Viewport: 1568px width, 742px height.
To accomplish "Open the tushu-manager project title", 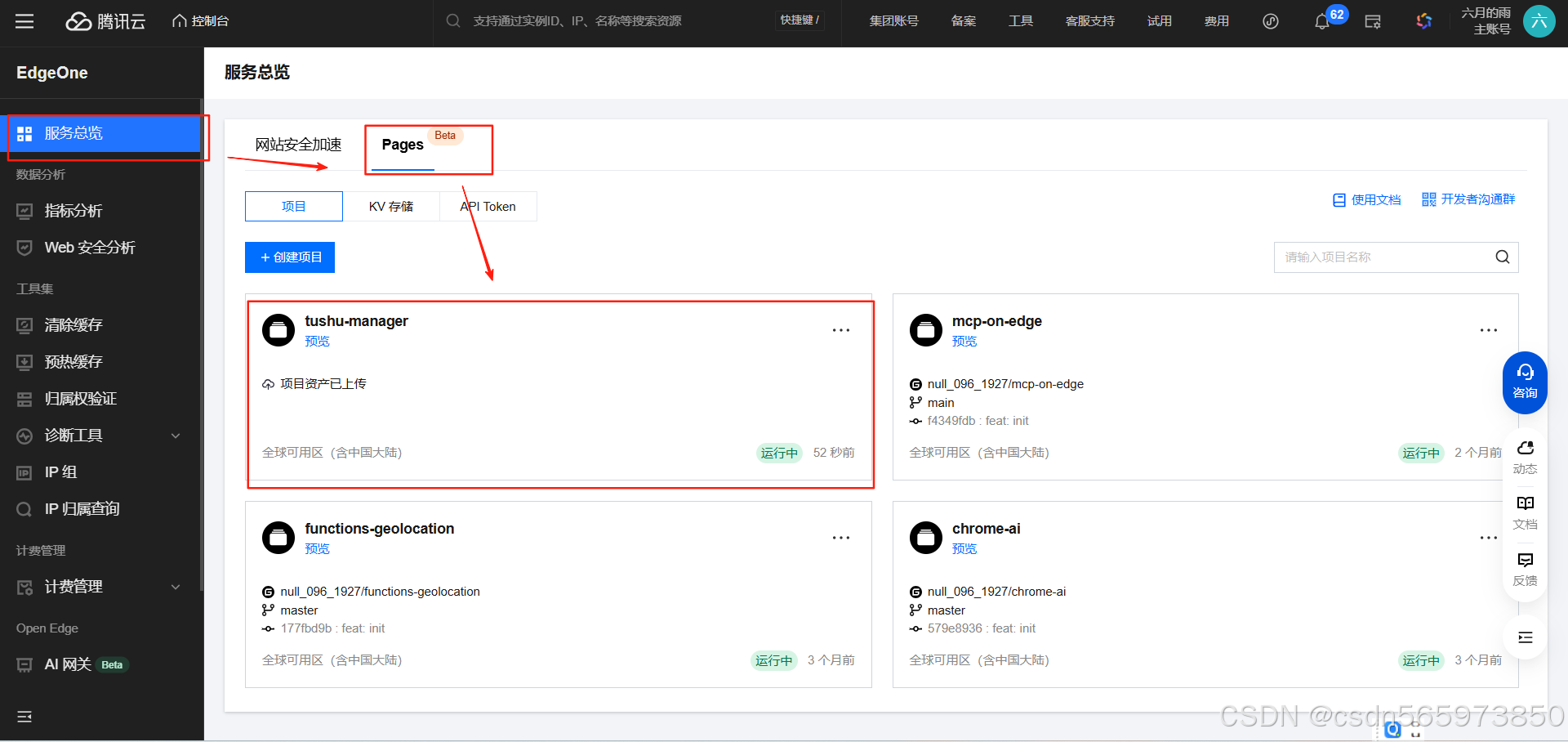I will click(356, 321).
